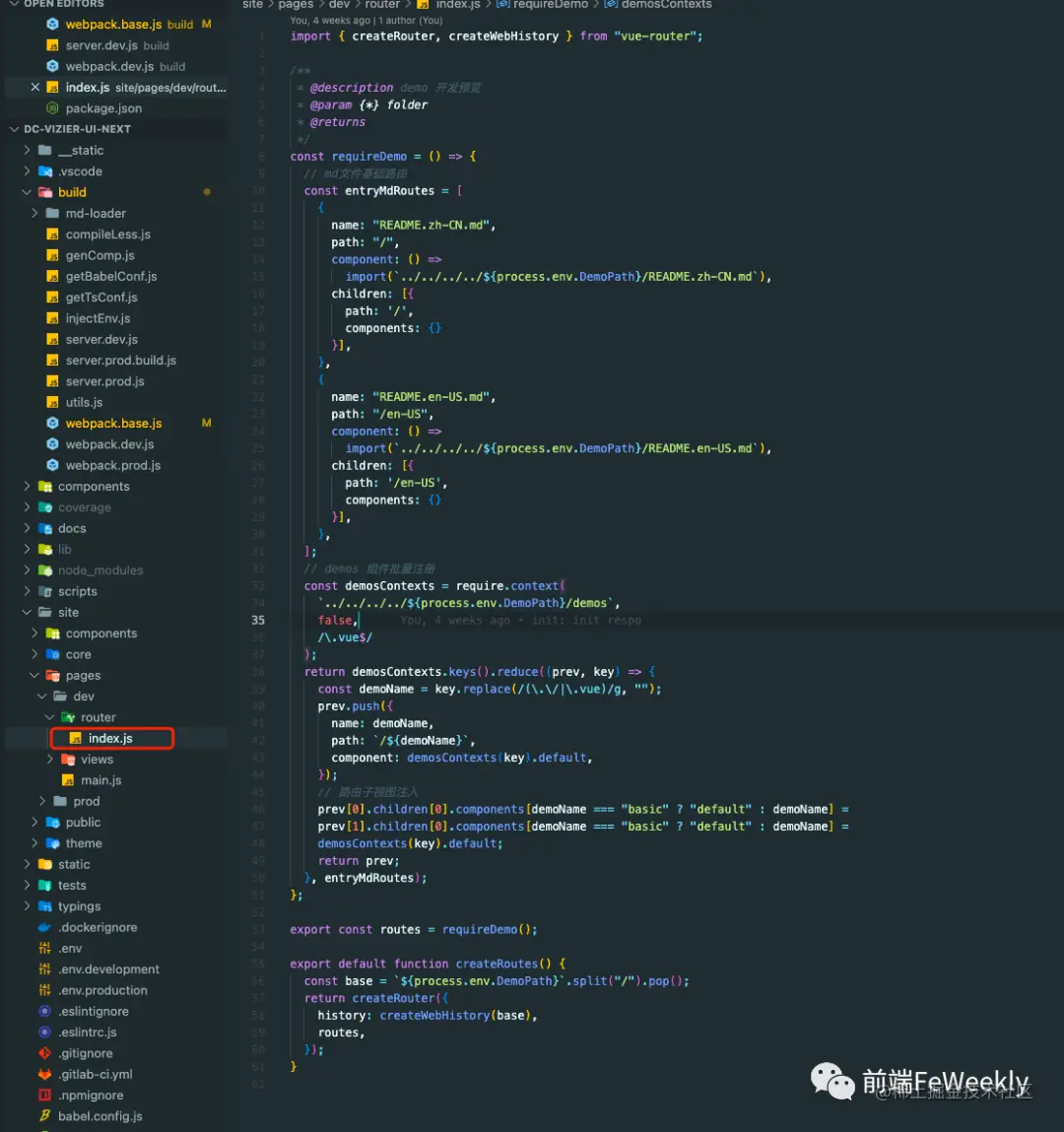Click the index.js breadcrumb segment
This screenshot has height=1132, width=1064.
click(458, 5)
